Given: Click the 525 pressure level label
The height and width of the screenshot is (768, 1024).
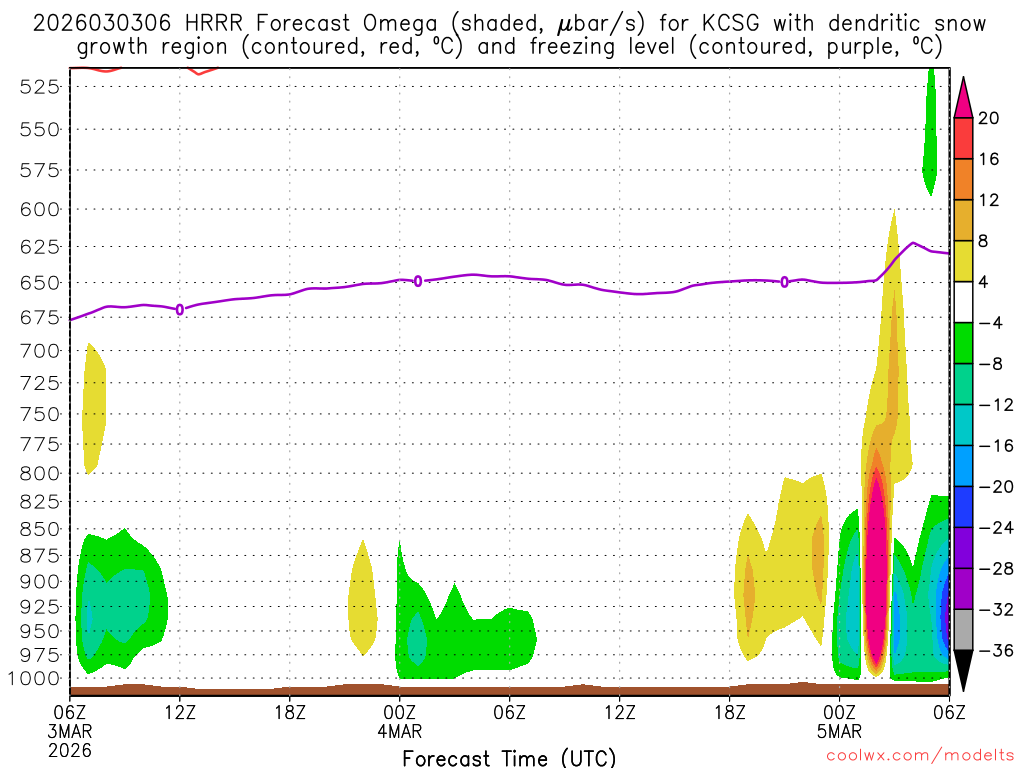Looking at the screenshot, I should pyautogui.click(x=40, y=86).
